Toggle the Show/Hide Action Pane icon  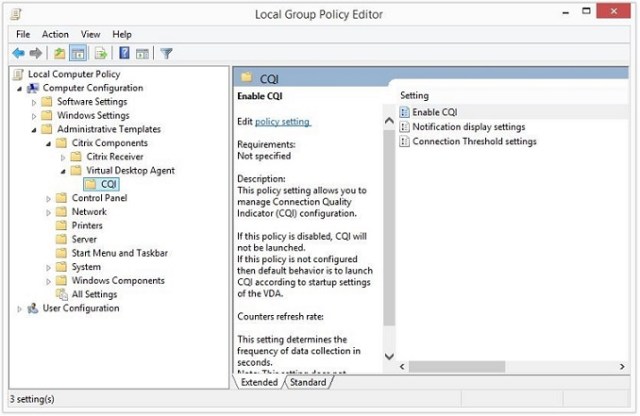pos(143,53)
